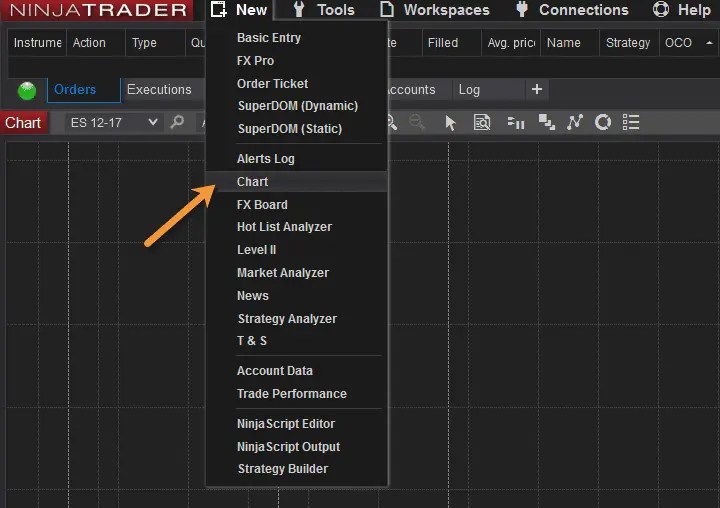Launch SuperDOM (Static) window
The height and width of the screenshot is (508, 720).
point(296,129)
